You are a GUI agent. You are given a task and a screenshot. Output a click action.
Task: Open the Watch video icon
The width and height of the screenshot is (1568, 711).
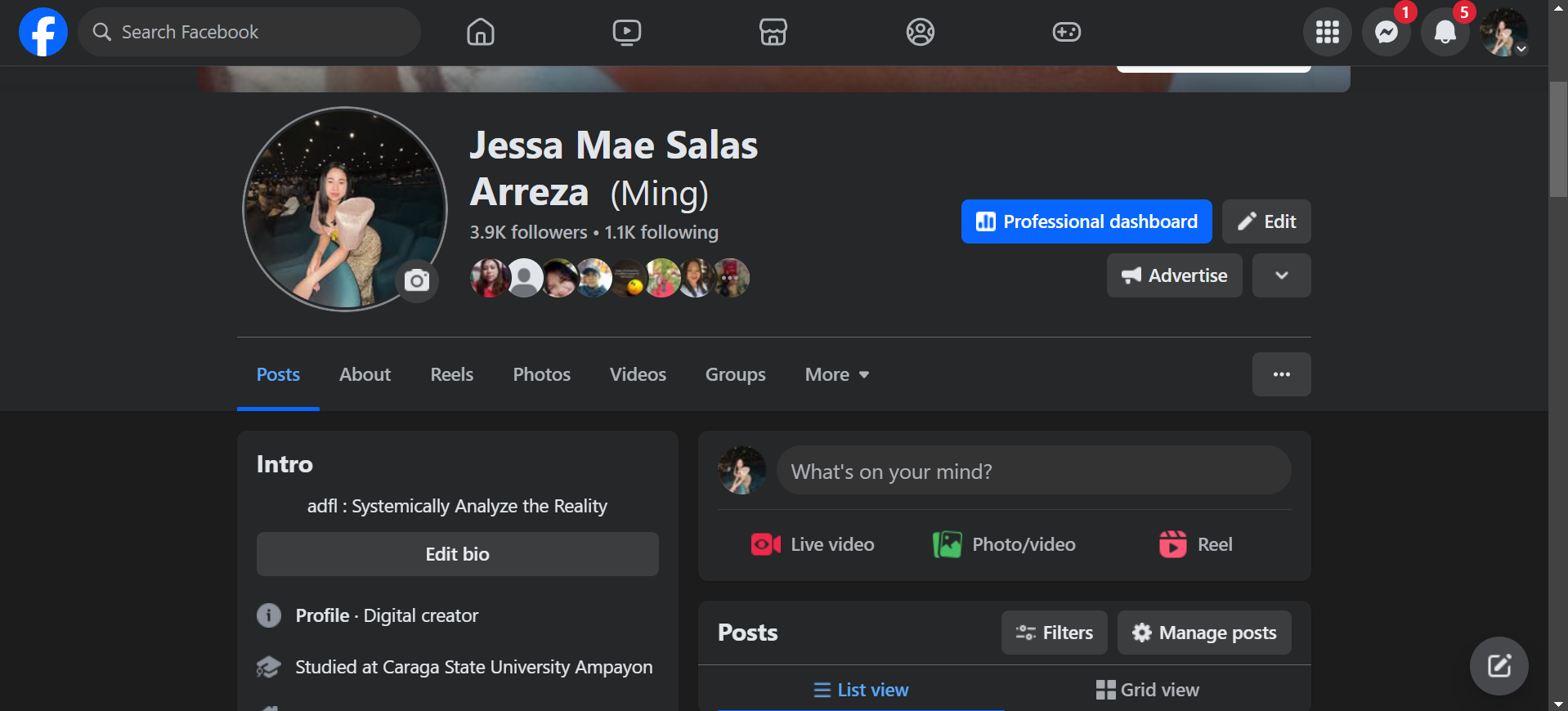coord(626,33)
